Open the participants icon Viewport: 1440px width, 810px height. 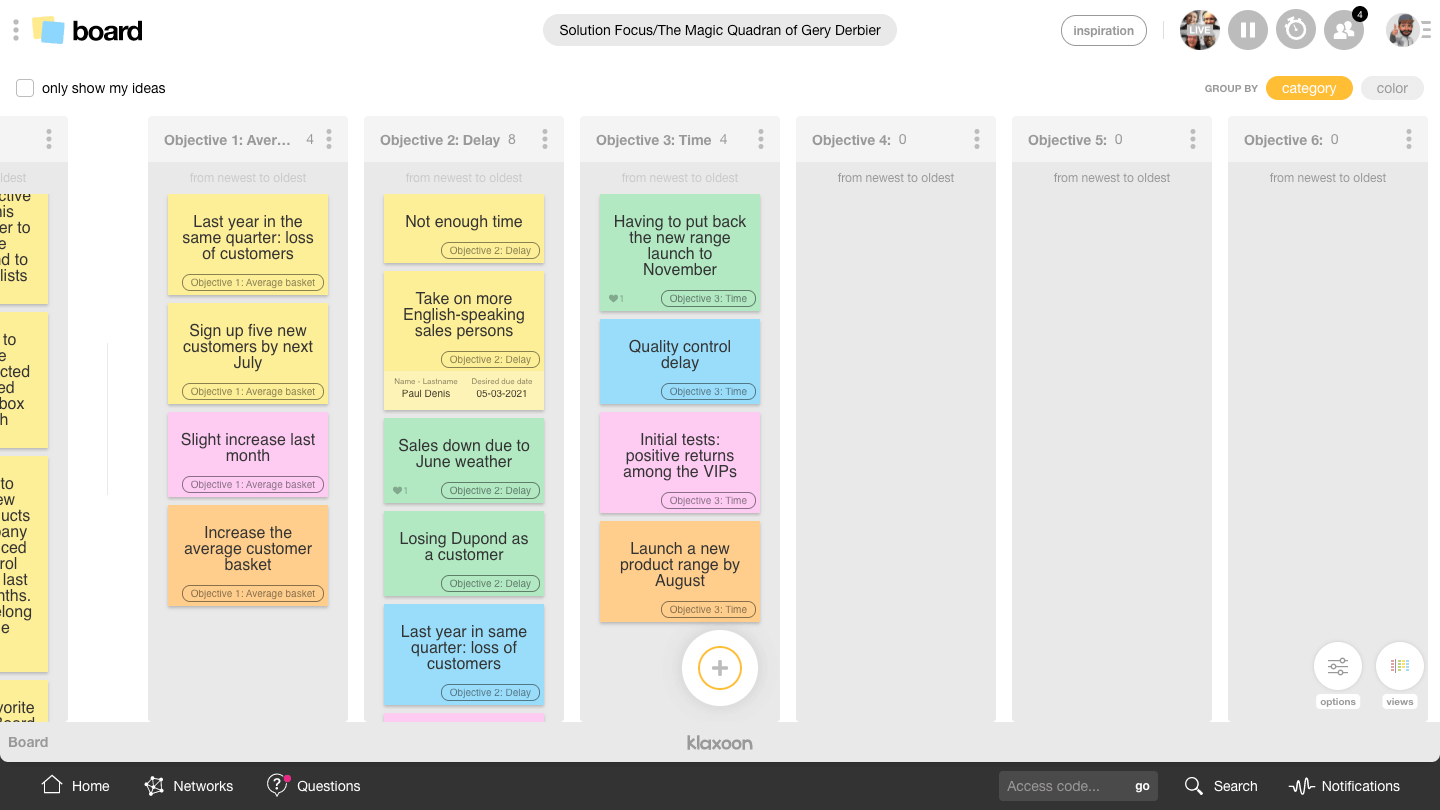pos(1344,30)
